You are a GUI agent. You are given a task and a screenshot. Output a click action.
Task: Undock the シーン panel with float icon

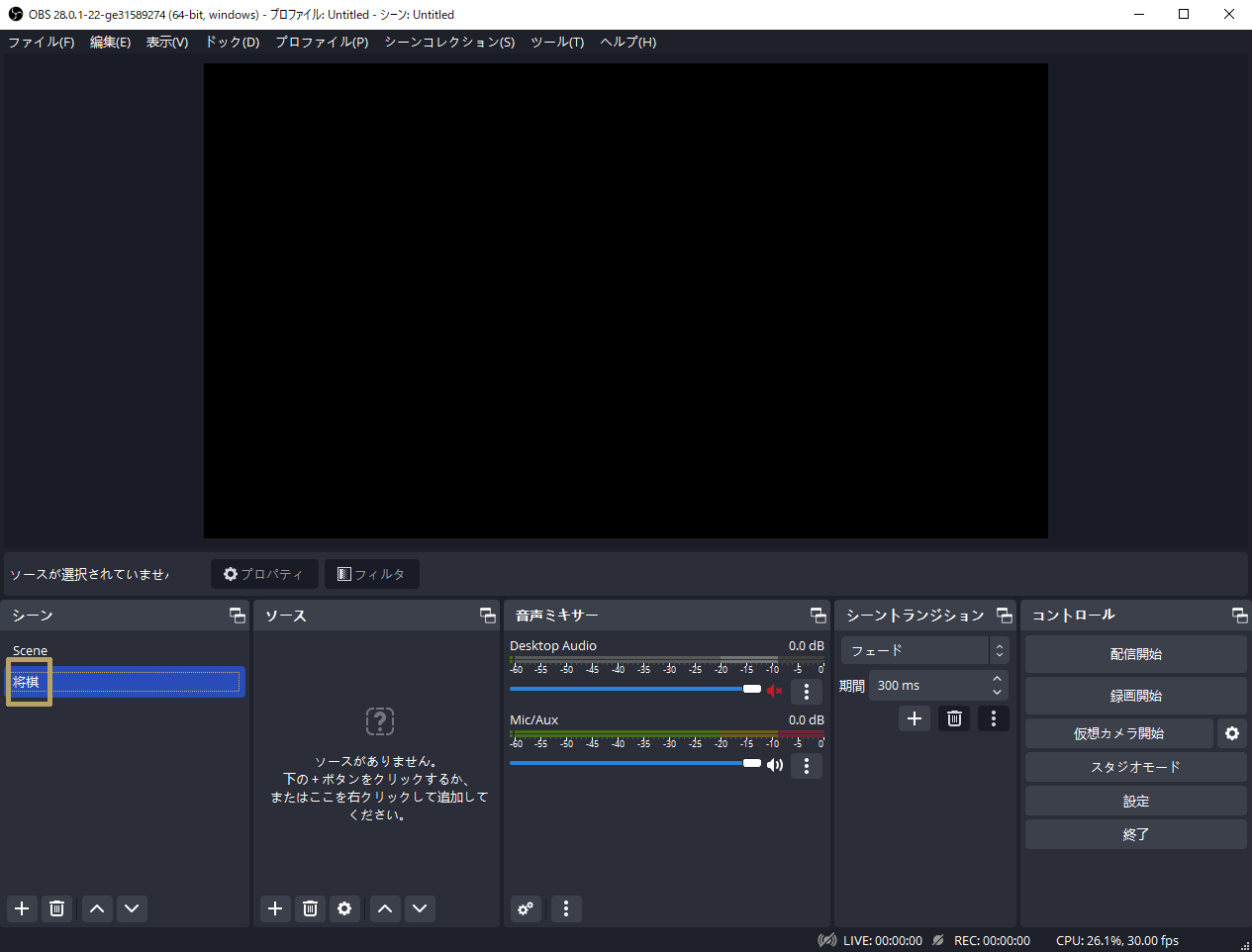(238, 616)
